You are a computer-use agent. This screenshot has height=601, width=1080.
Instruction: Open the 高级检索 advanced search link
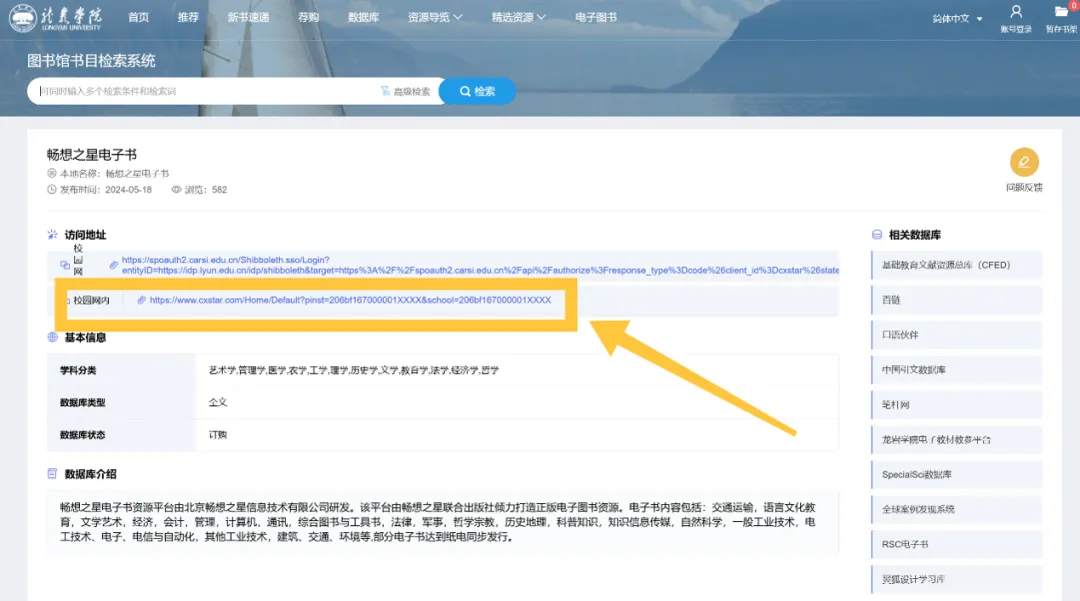coord(412,91)
